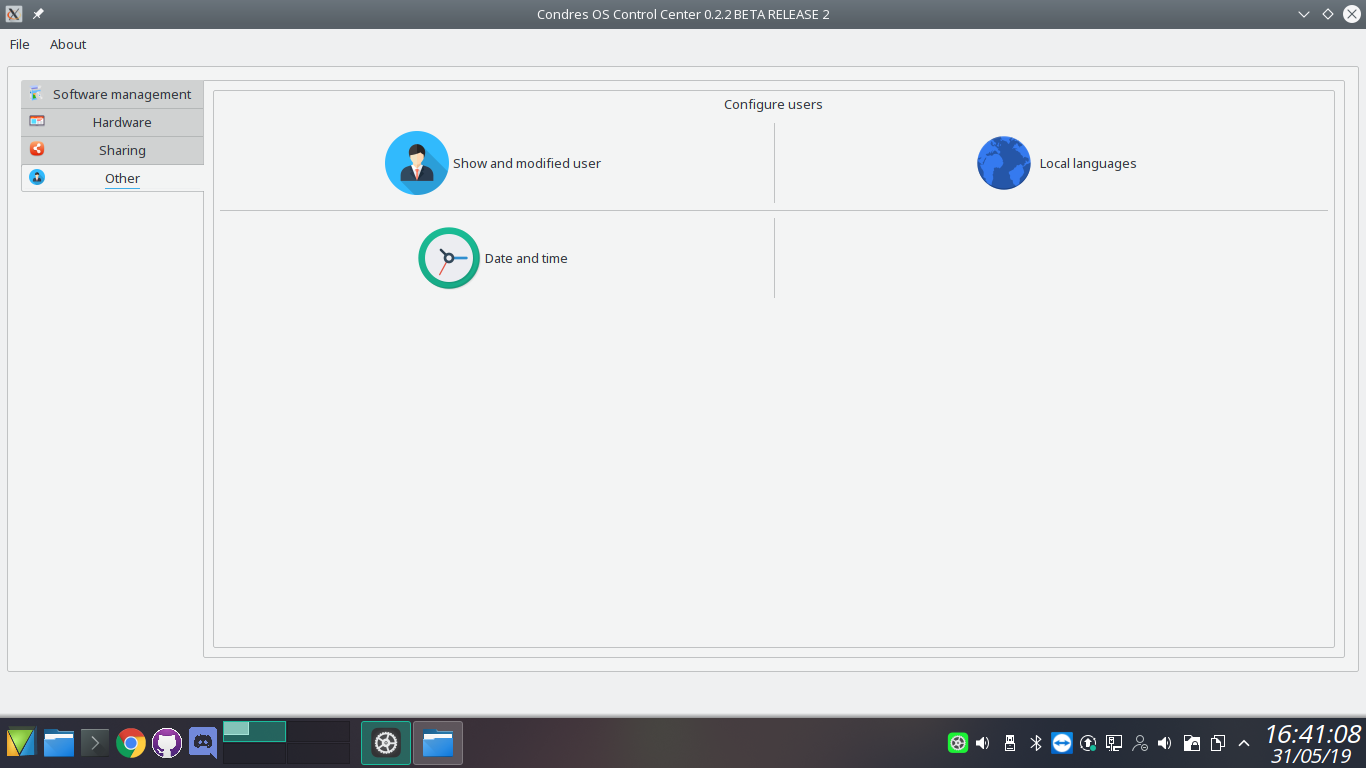Screen dimensions: 1366x768
Task: Expand hidden system tray icons arrow
Action: pos(1244,743)
